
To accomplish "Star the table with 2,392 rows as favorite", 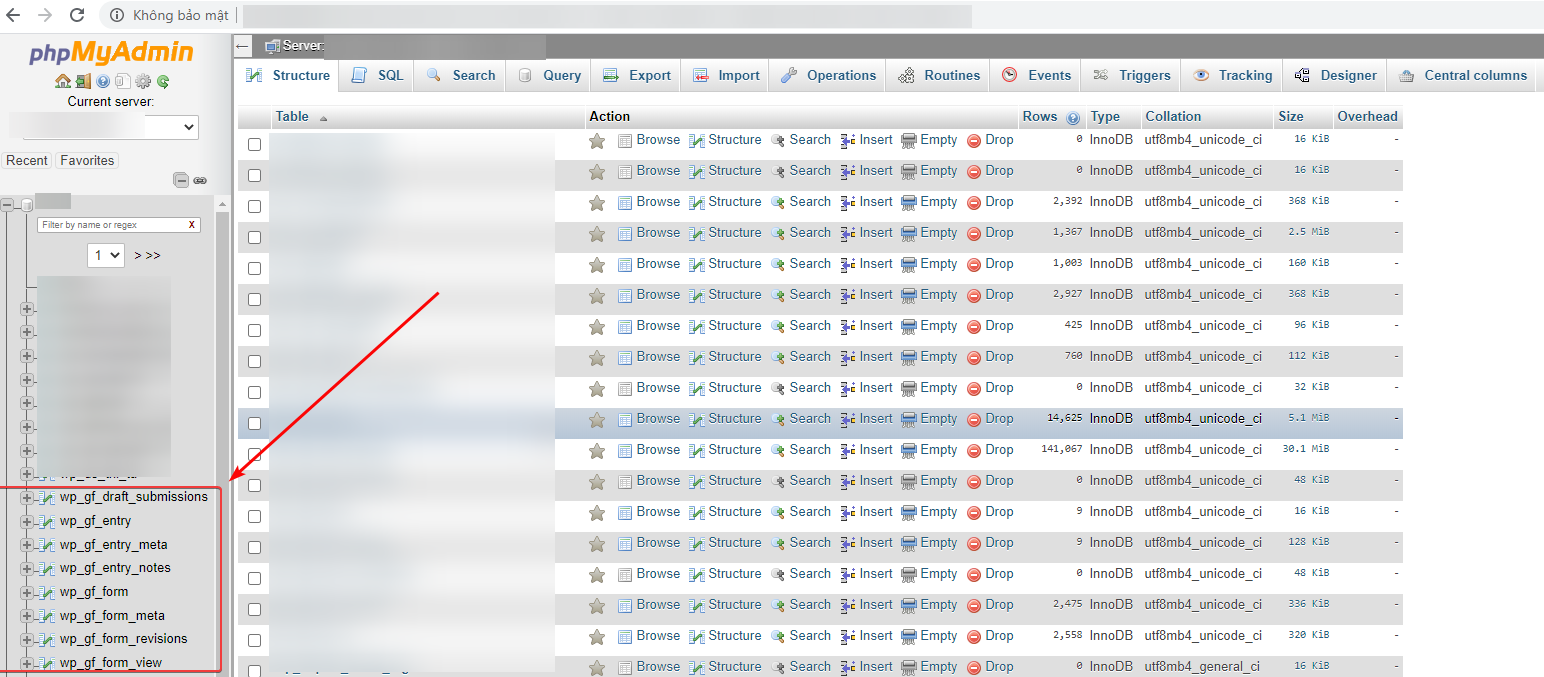I will (x=597, y=203).
